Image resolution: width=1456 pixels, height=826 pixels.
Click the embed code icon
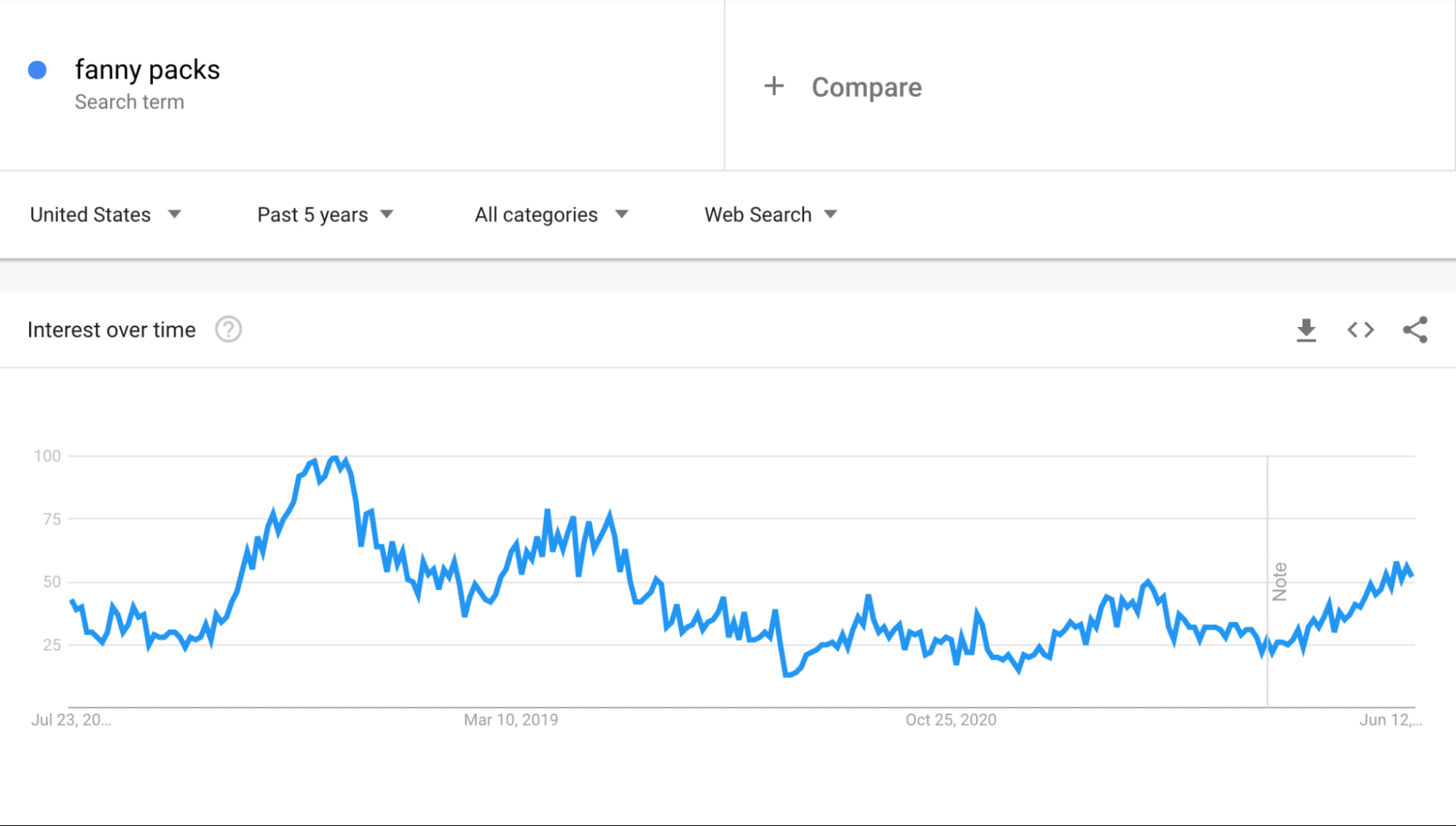[x=1360, y=330]
